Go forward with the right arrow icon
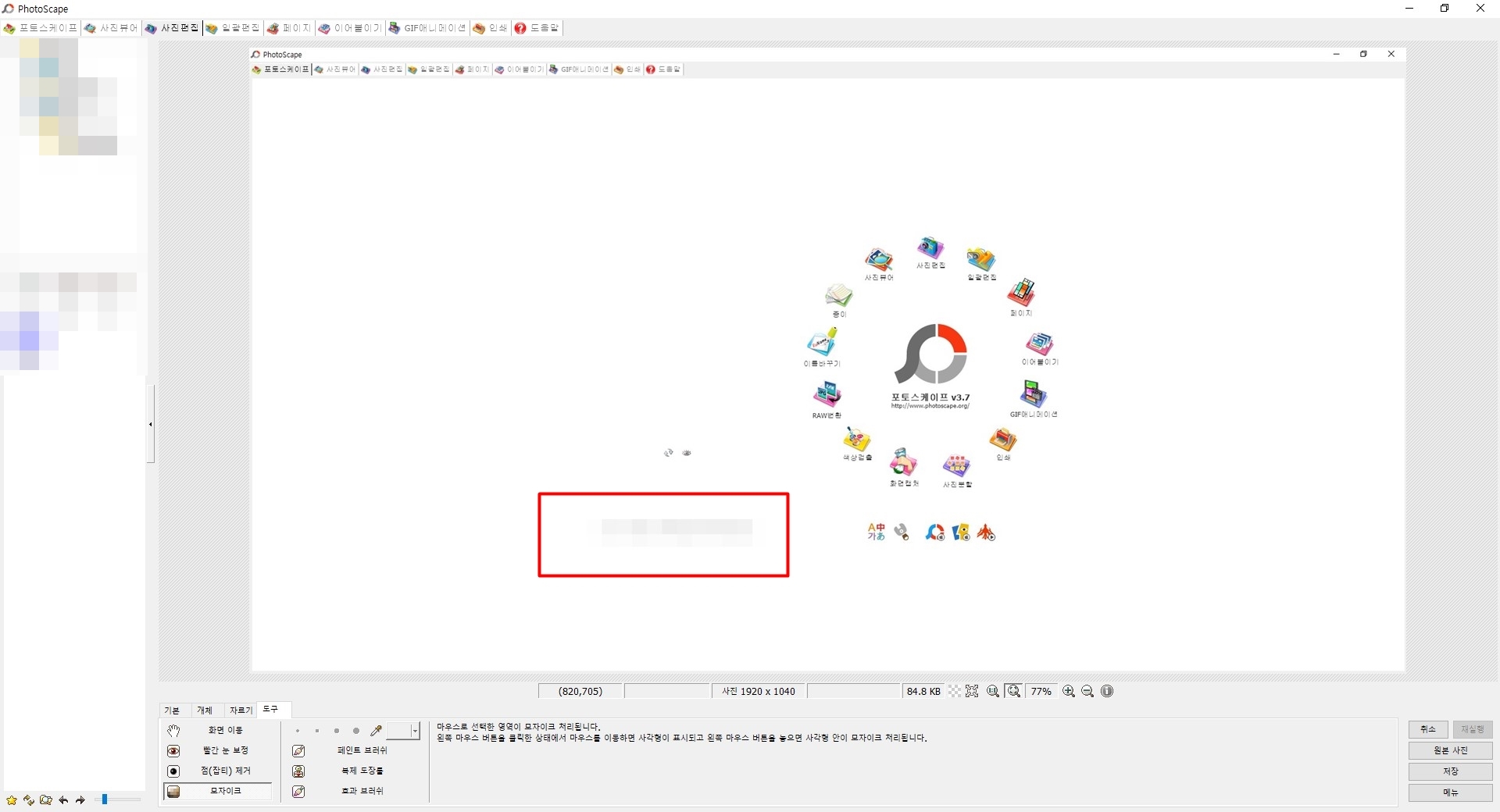1500x812 pixels. 80,800
